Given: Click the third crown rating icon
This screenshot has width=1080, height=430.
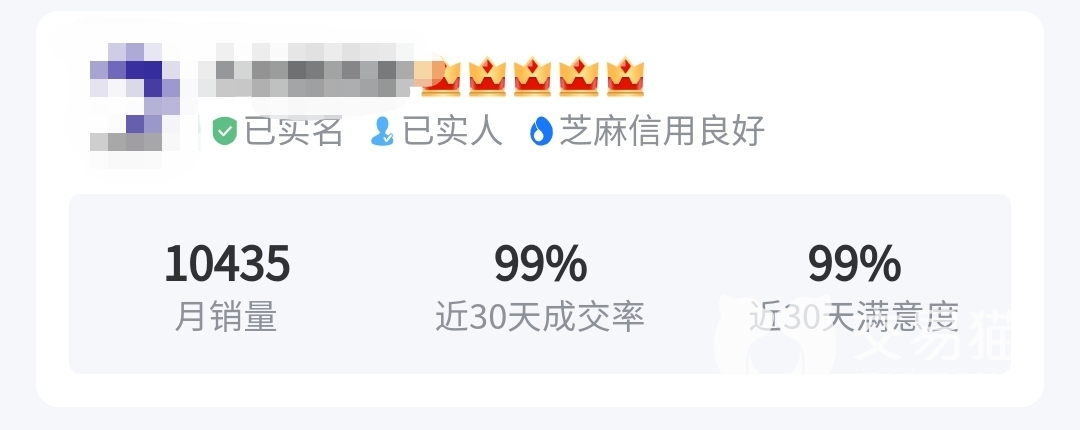Looking at the screenshot, I should click(533, 76).
